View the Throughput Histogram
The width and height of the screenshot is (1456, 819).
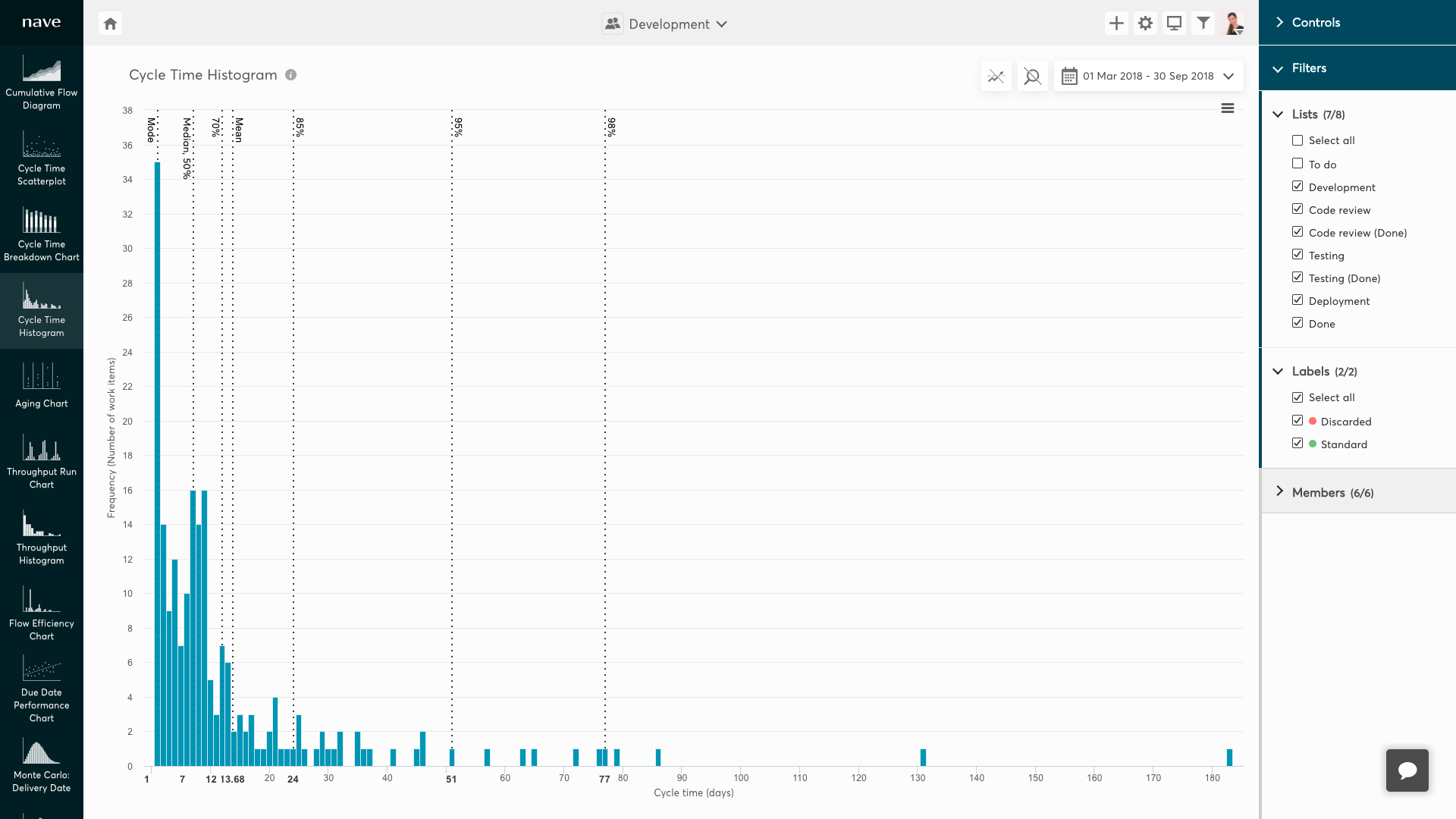click(42, 537)
